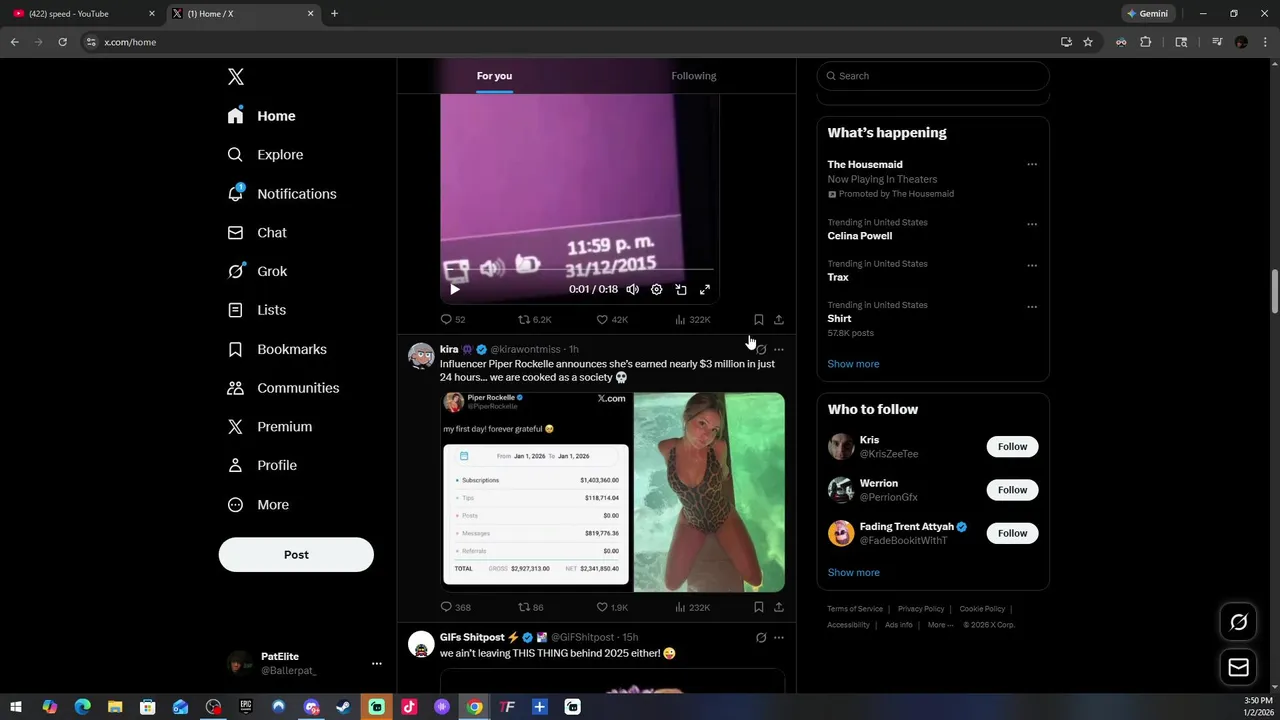
Task: Open the floating Grok button
Action: (x=1239, y=622)
